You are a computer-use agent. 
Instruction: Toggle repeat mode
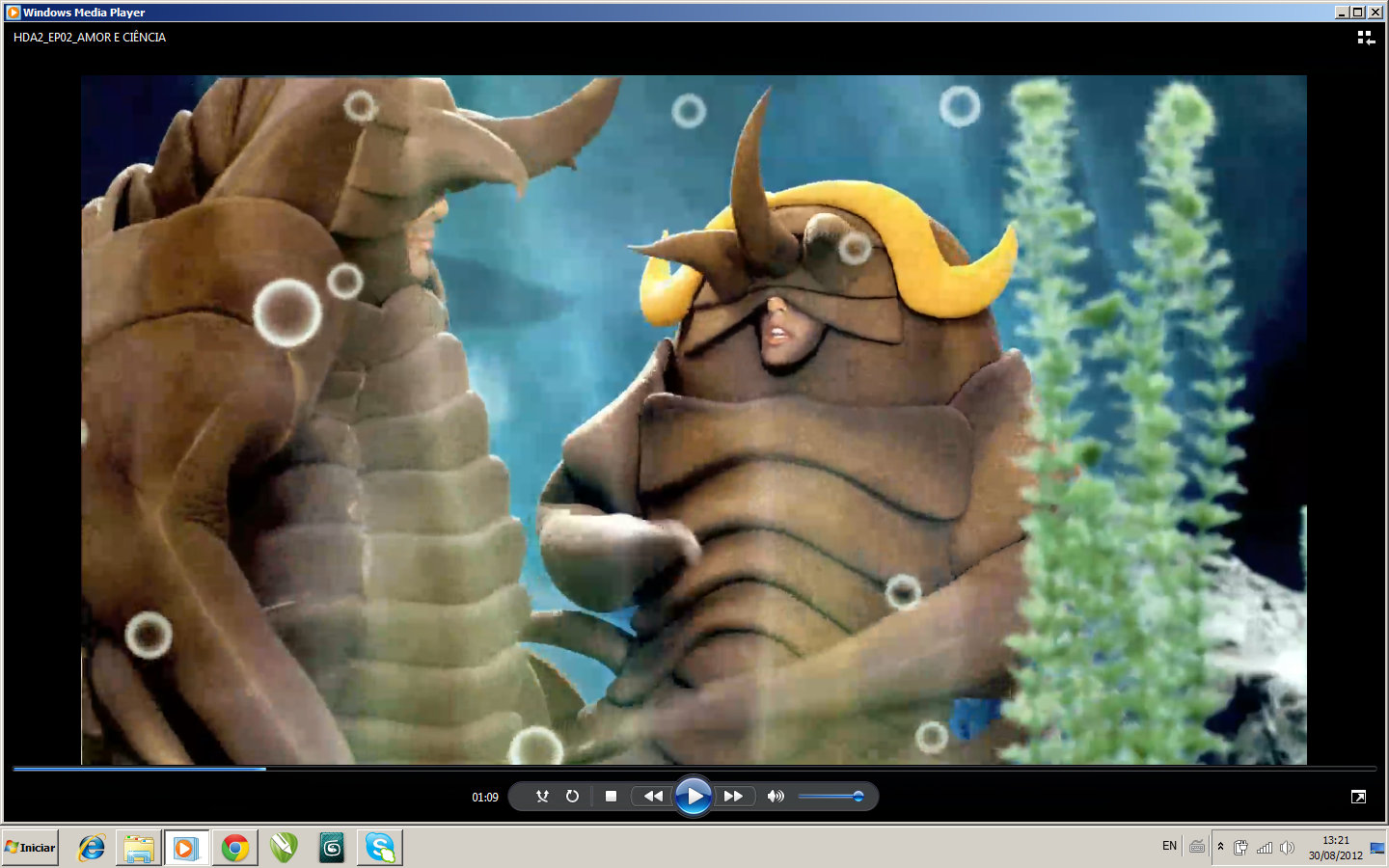[572, 797]
